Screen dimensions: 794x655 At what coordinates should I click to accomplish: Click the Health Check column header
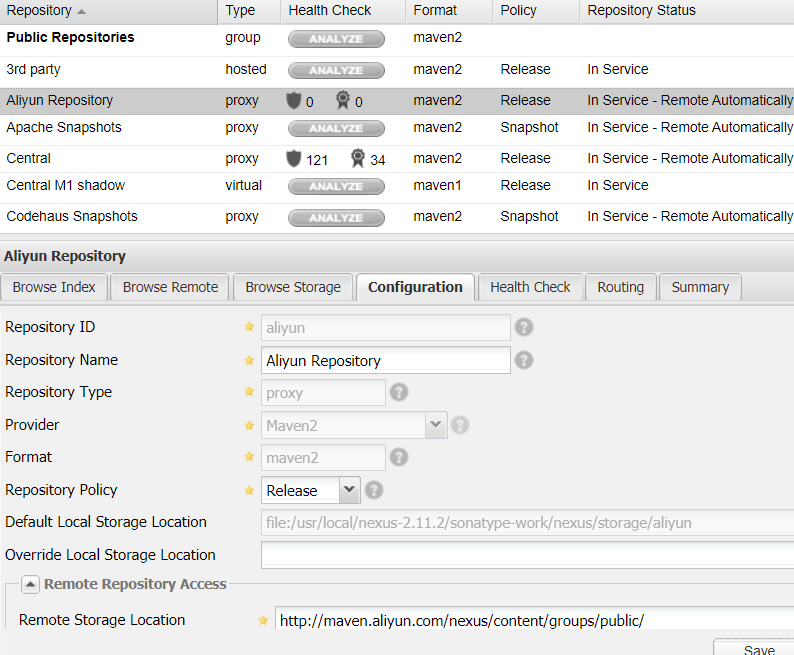[x=343, y=11]
